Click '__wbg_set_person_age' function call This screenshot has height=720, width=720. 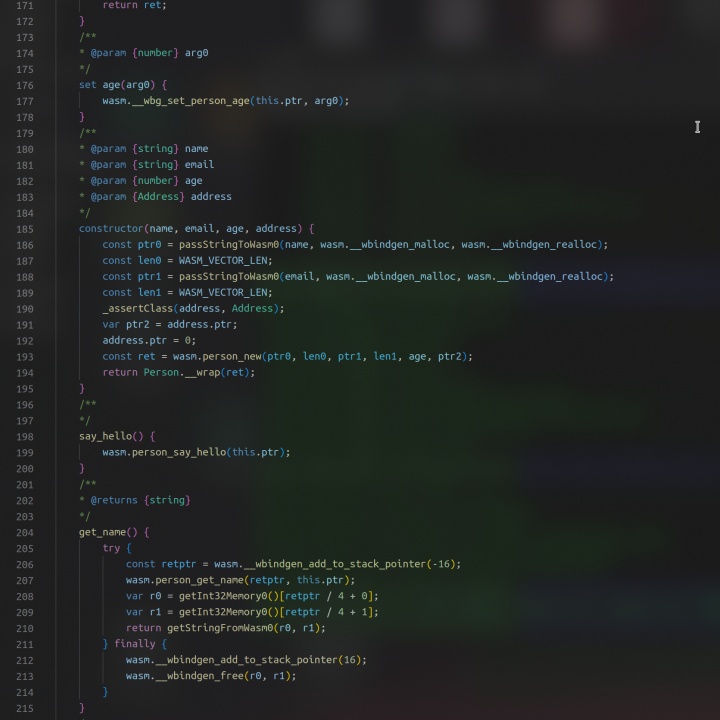tap(191, 101)
